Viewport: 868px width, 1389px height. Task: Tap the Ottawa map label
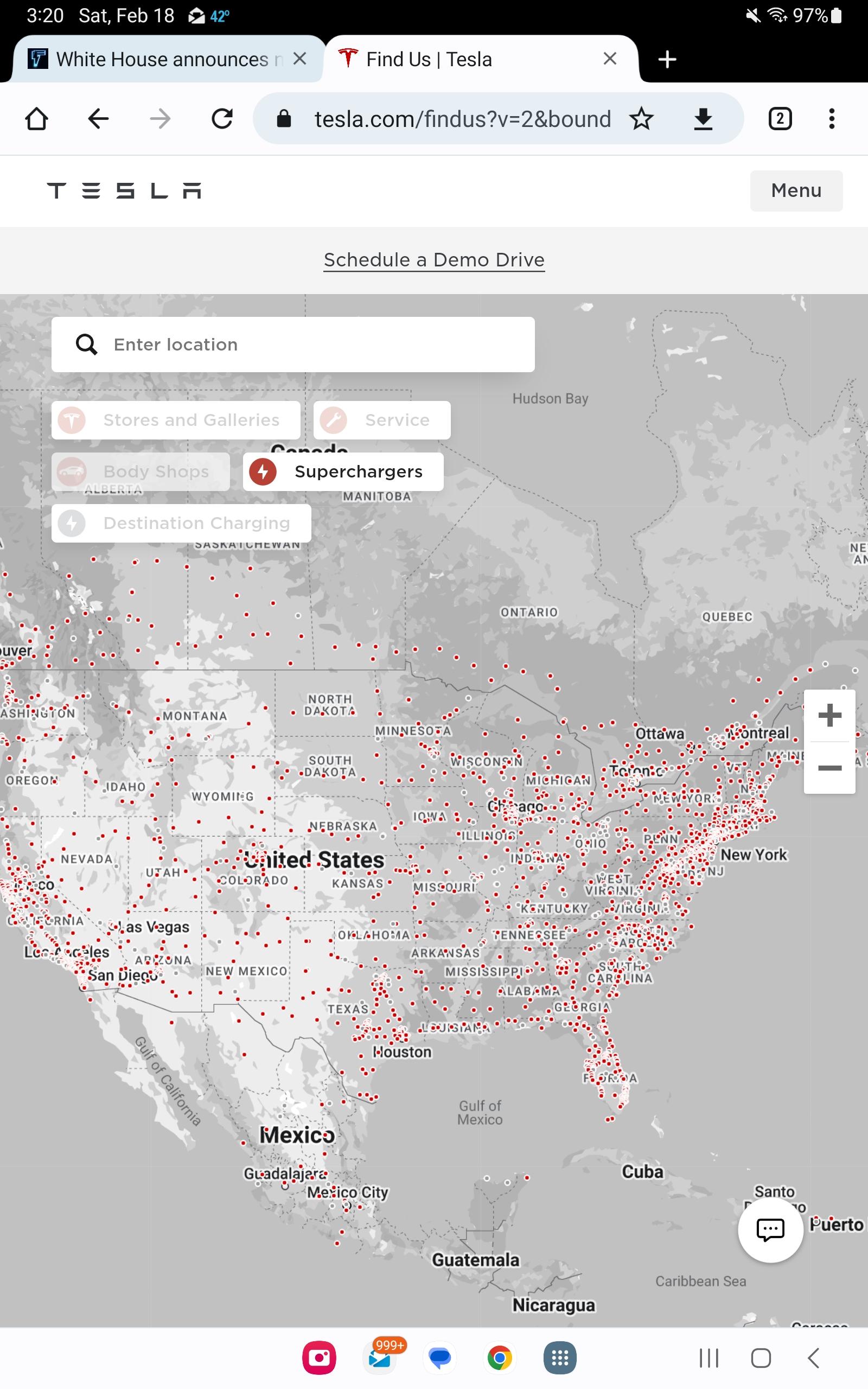click(660, 734)
